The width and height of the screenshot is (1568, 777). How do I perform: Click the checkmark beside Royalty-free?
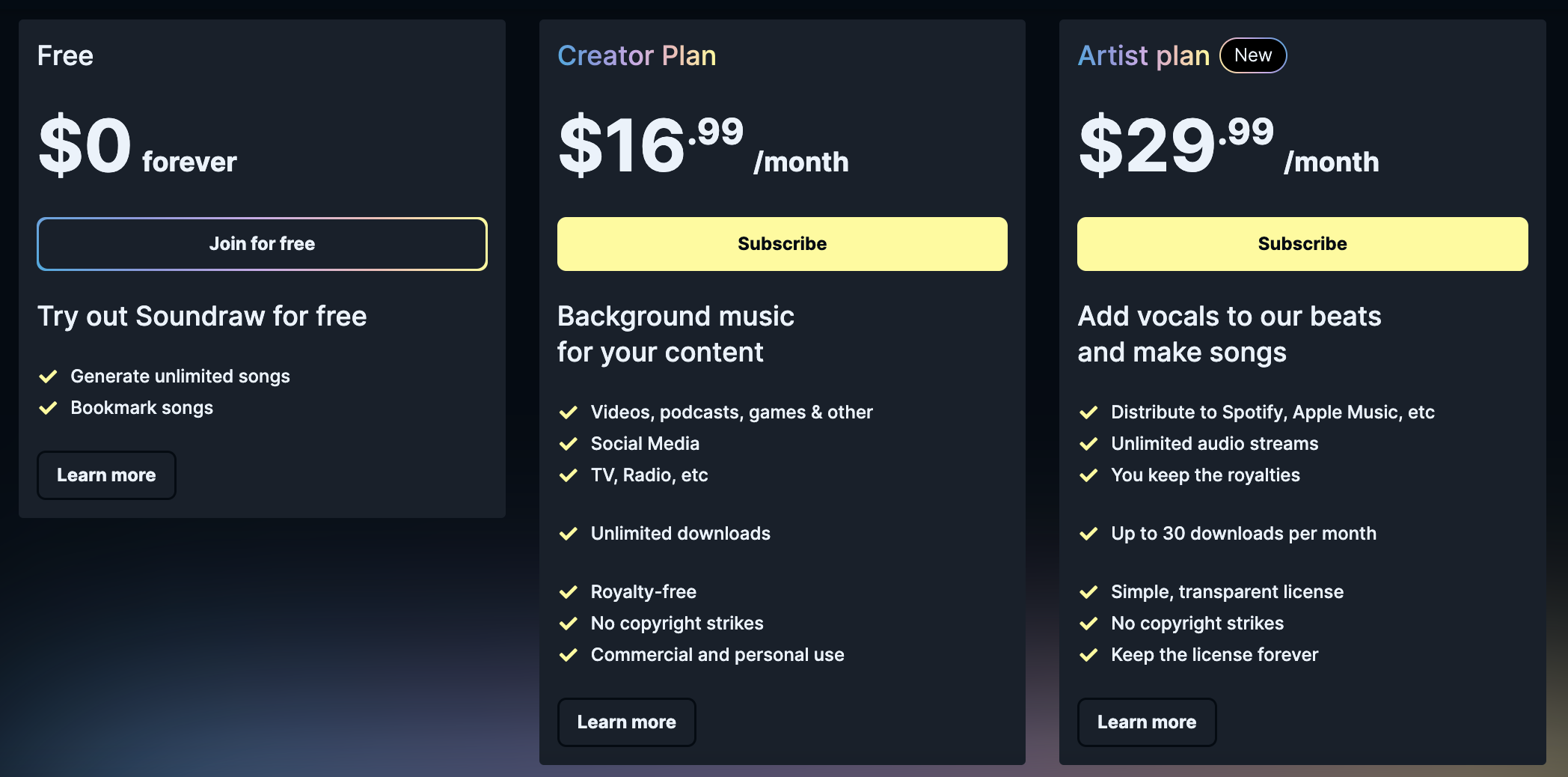pos(569,591)
